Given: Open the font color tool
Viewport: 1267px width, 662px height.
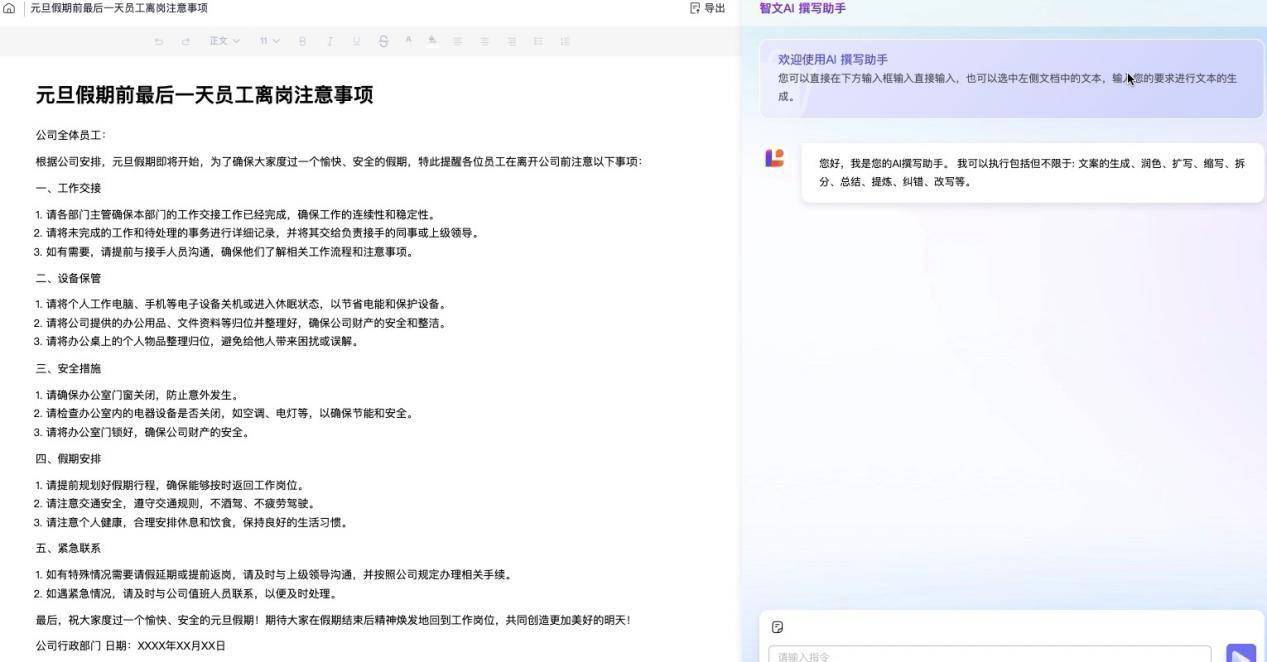Looking at the screenshot, I should [407, 41].
